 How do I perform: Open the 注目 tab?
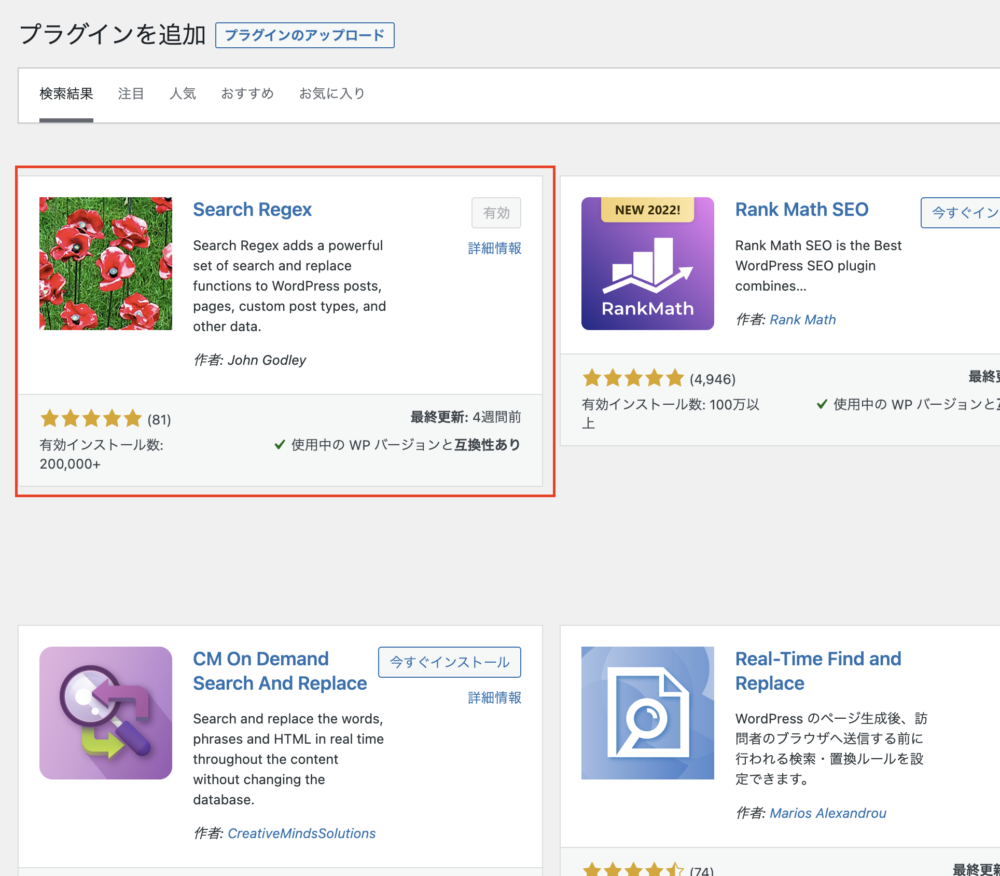131,94
